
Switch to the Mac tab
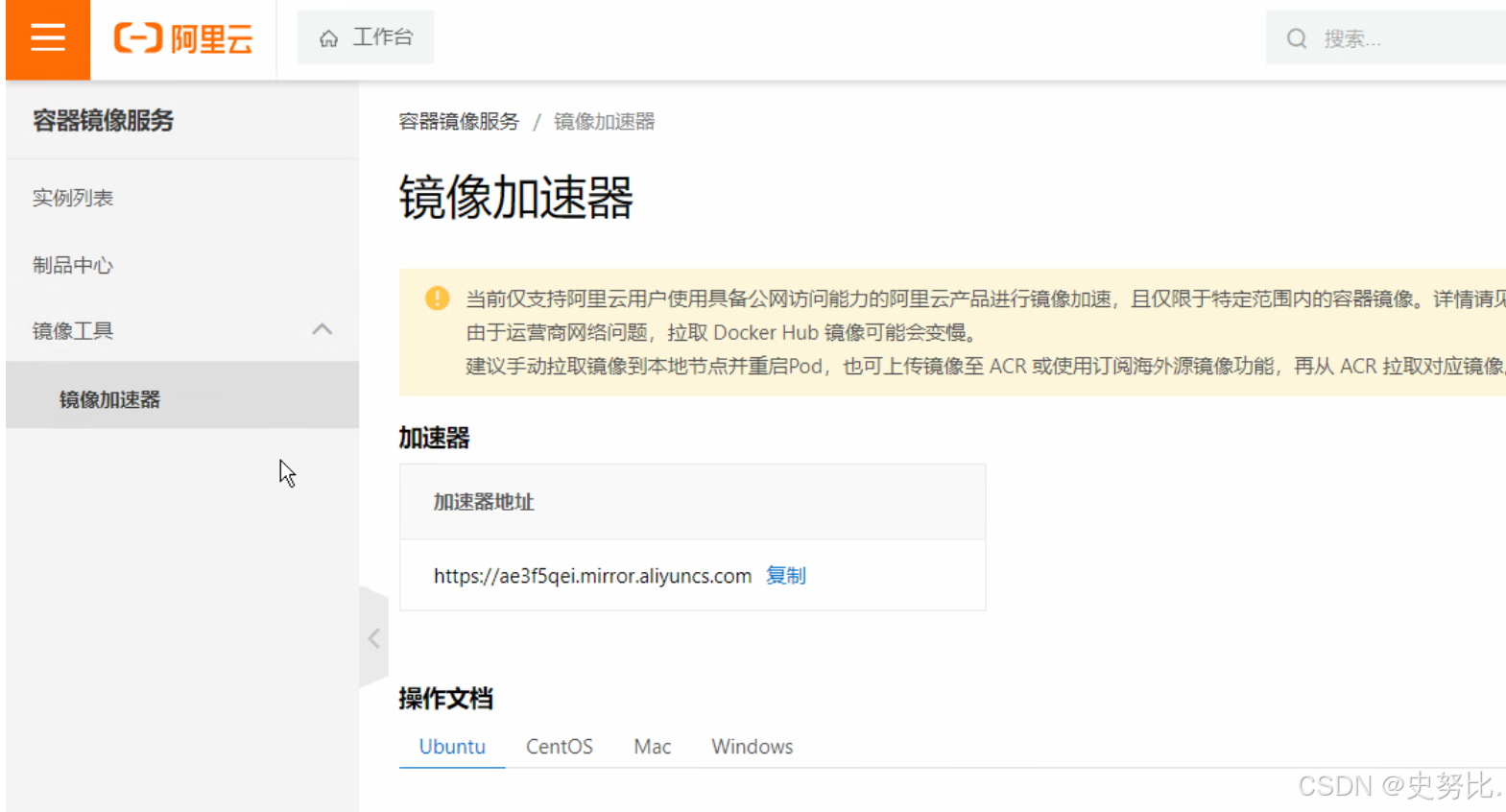click(653, 747)
